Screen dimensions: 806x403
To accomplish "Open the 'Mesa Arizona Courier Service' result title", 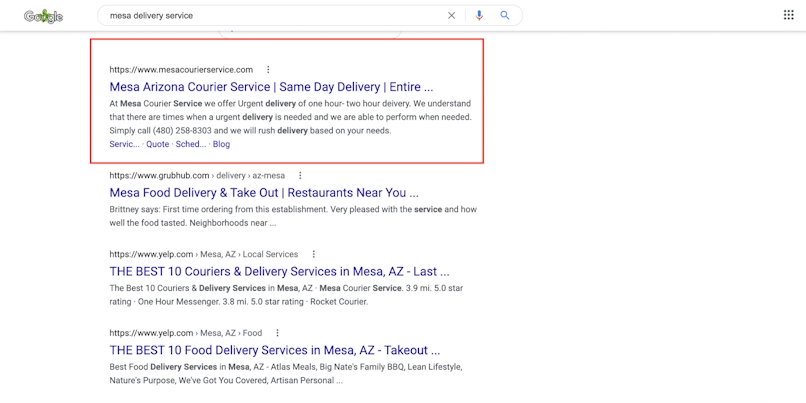I will (271, 86).
